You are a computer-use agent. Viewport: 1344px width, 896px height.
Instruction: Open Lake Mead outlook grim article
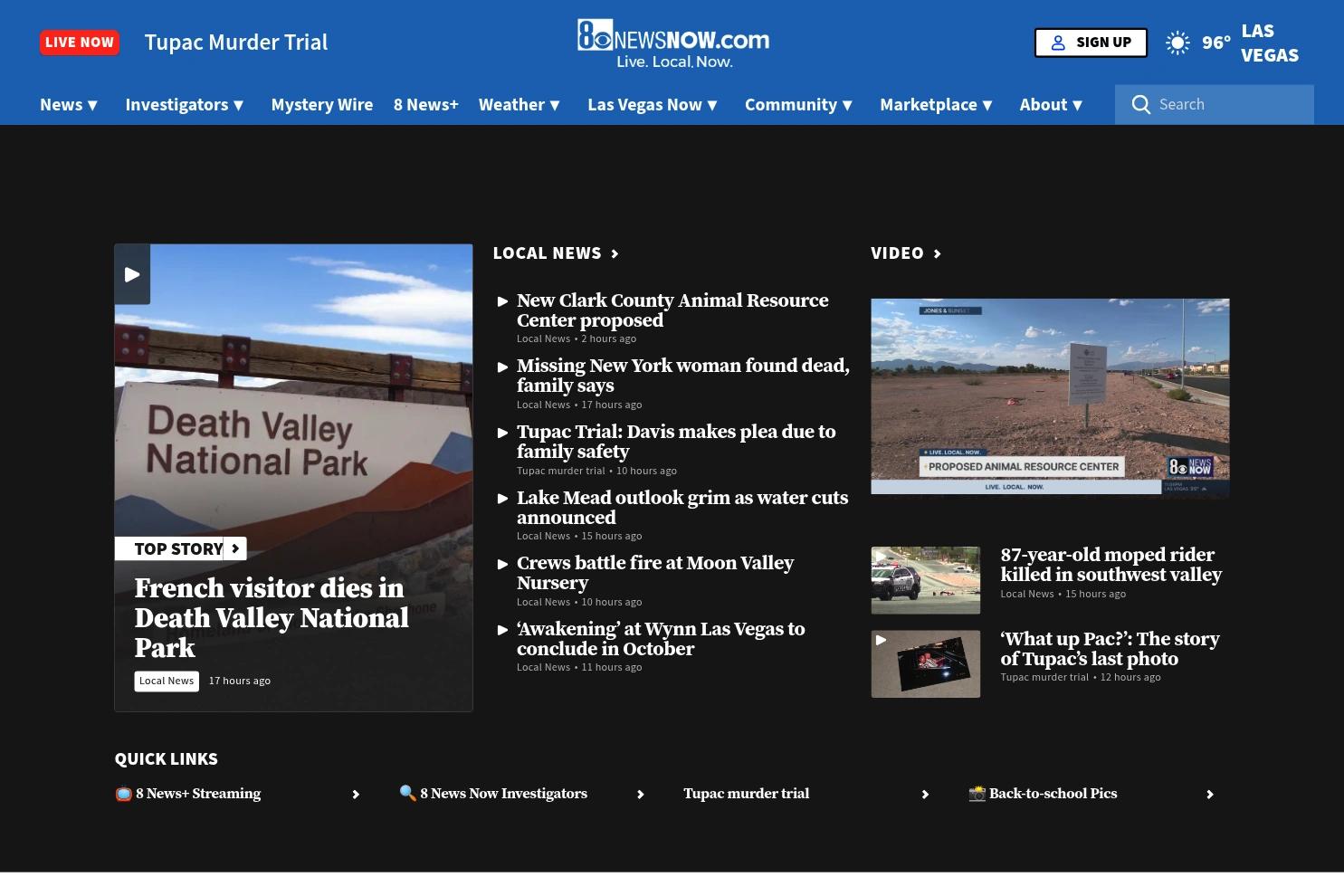pyautogui.click(x=682, y=508)
